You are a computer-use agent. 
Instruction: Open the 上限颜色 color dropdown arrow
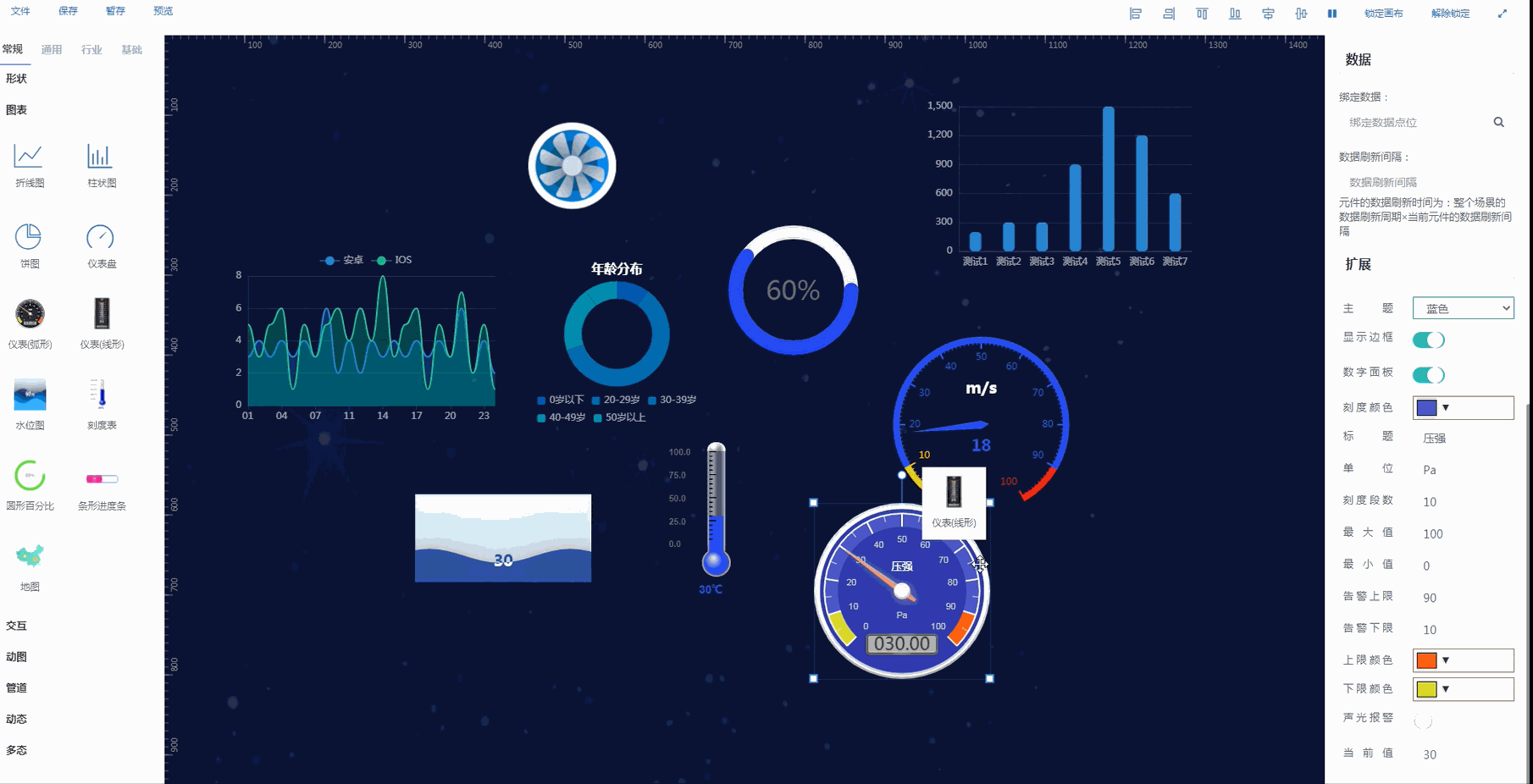[x=1446, y=660]
